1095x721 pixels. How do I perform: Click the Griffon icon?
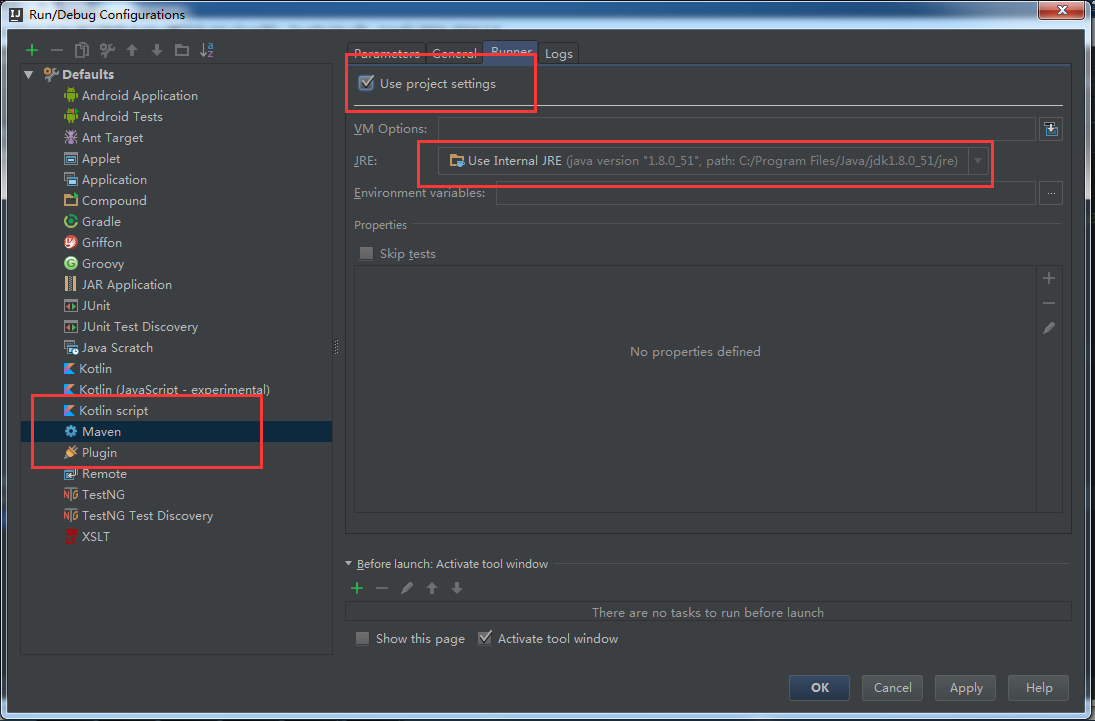coord(71,242)
